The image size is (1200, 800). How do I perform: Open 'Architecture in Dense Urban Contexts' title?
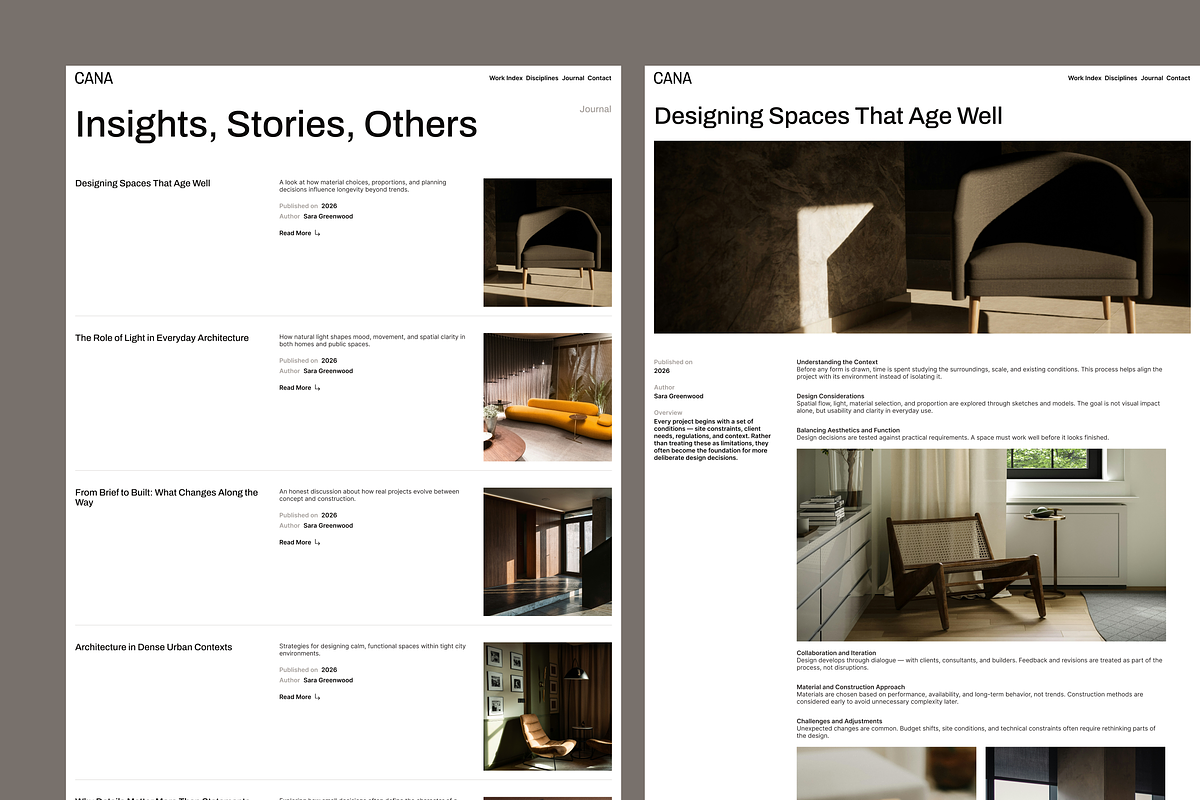pyautogui.click(x=153, y=647)
